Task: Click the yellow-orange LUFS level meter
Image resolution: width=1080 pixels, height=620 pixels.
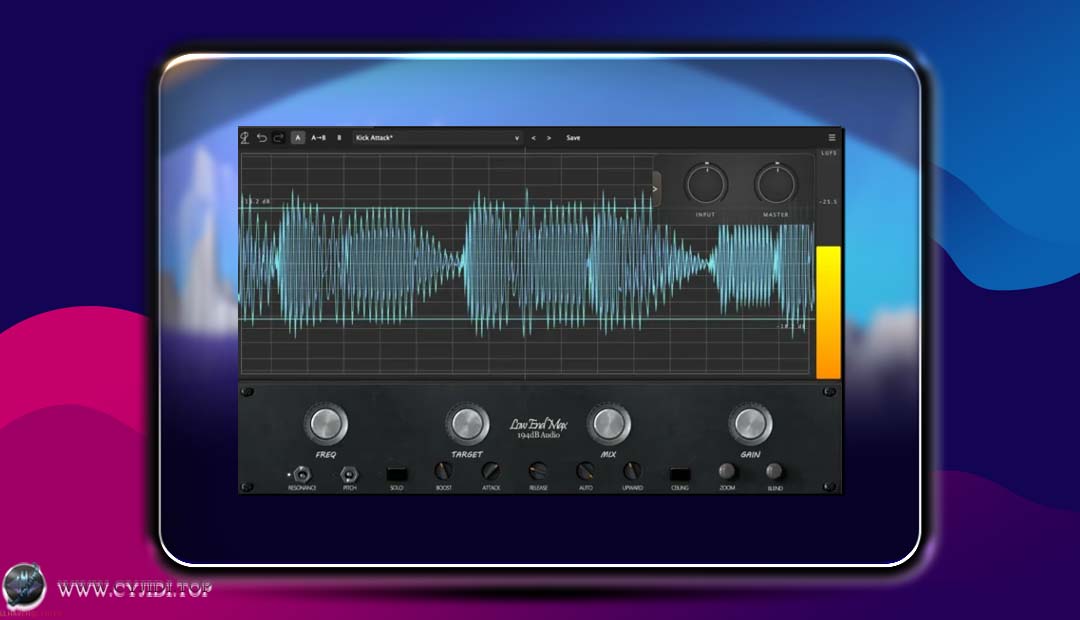Action: coord(829,312)
